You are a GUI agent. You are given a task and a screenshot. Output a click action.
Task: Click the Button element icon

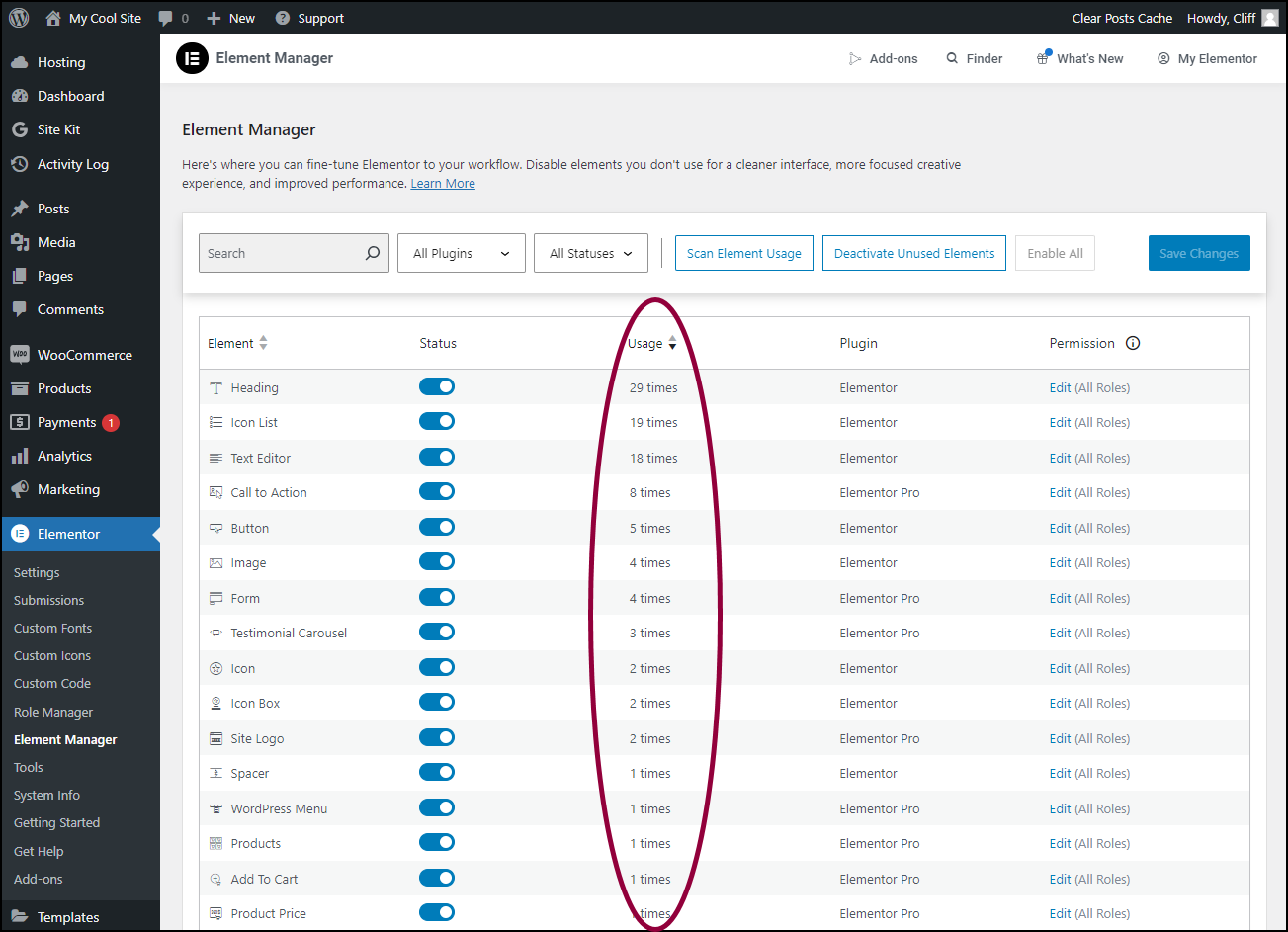point(215,528)
